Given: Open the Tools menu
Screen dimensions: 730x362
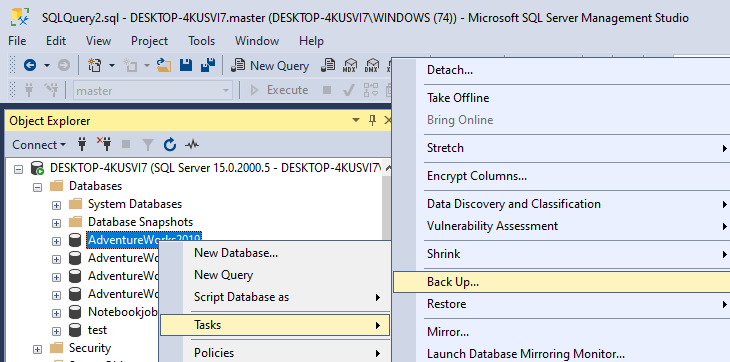Looking at the screenshot, I should click(x=202, y=41).
